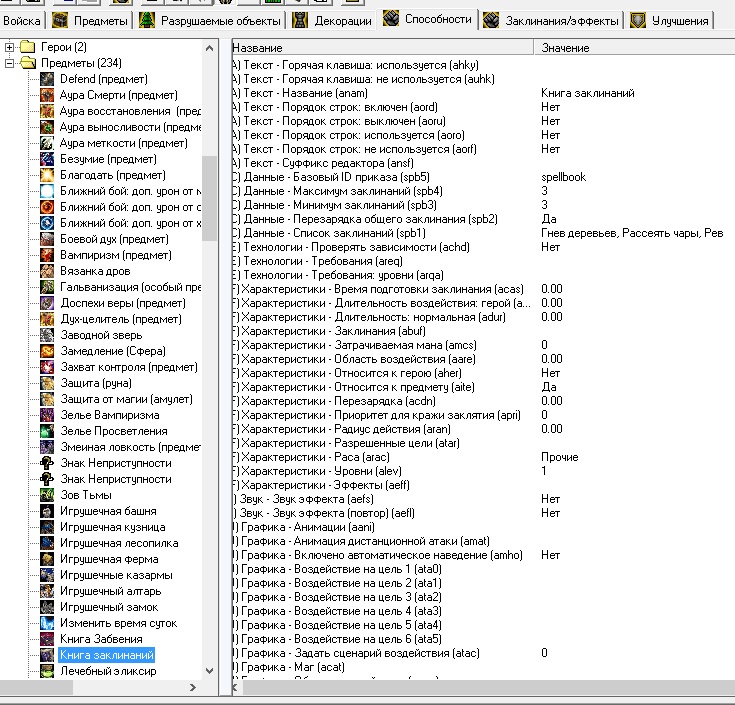Select the highlighted Книга заклинаний item
The width and height of the screenshot is (735, 705).
point(106,655)
